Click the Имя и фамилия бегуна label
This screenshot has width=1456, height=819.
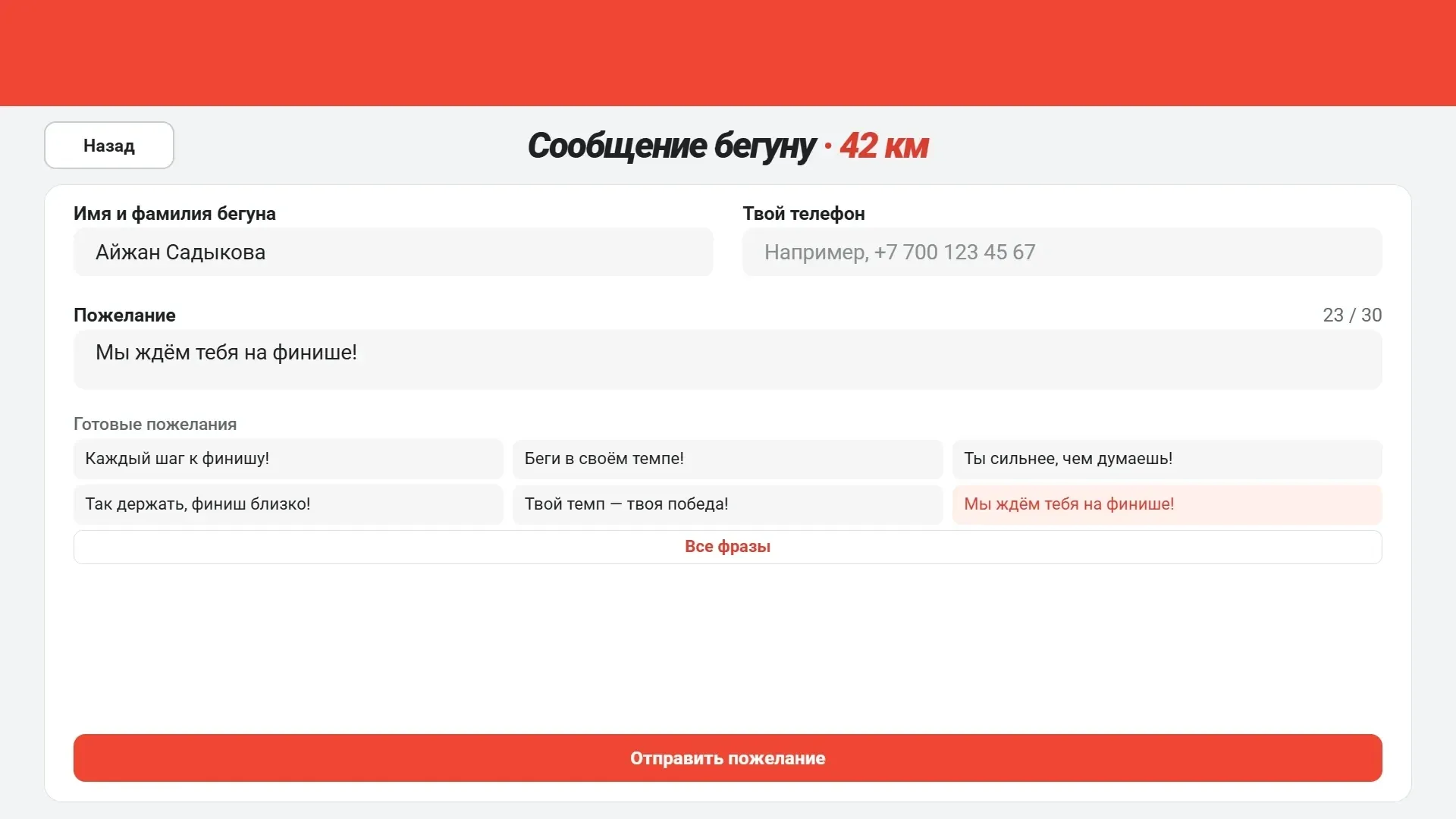[174, 213]
